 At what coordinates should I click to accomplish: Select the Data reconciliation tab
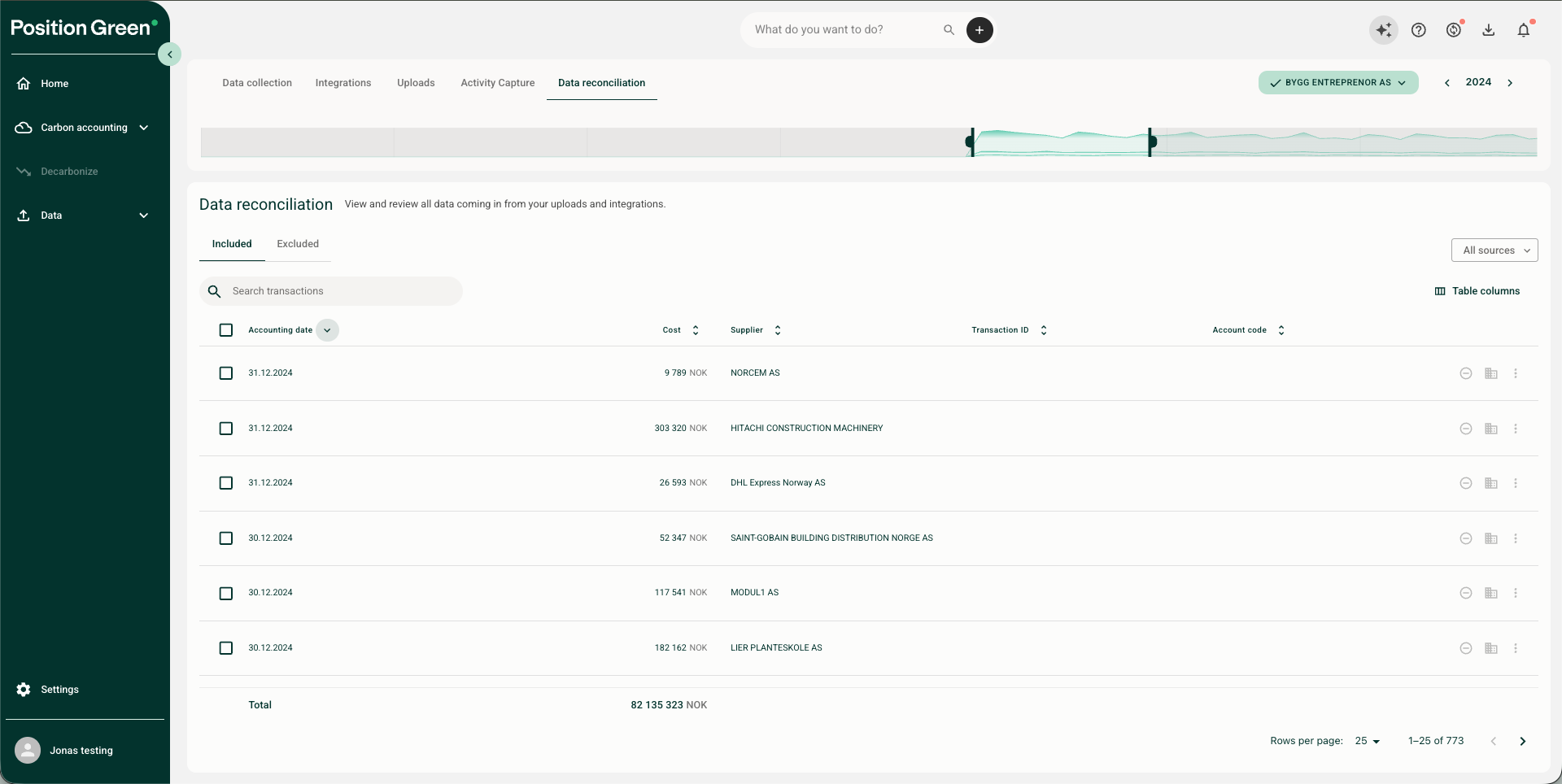coord(602,83)
